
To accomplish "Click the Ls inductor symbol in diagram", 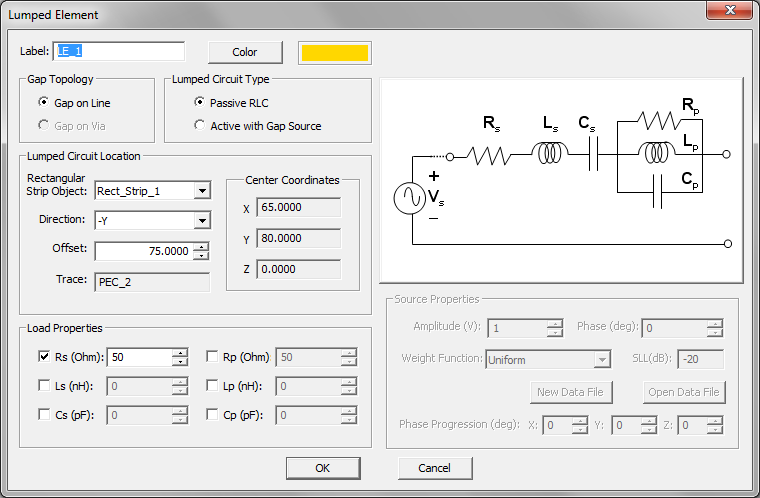I will [550, 153].
